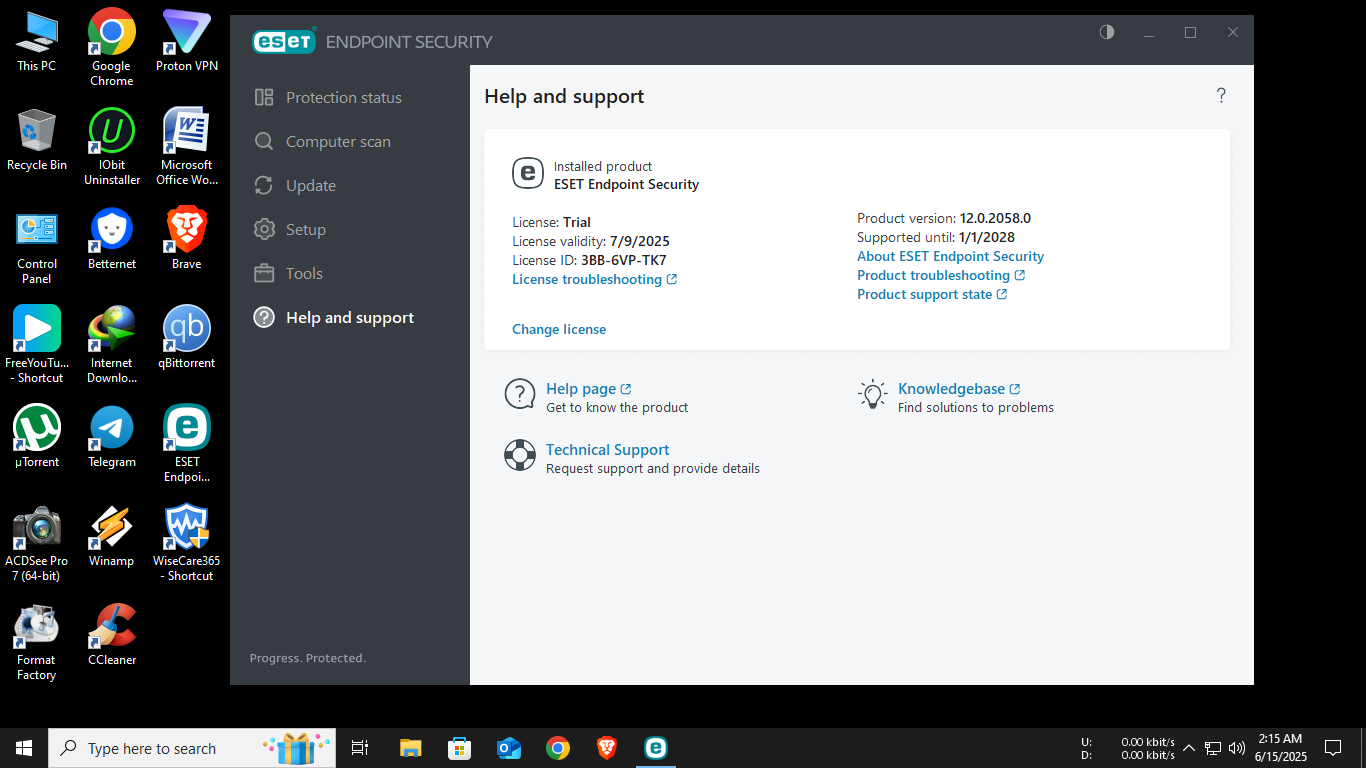
Task: Select Proton VPN desktop shortcut
Action: click(187, 42)
